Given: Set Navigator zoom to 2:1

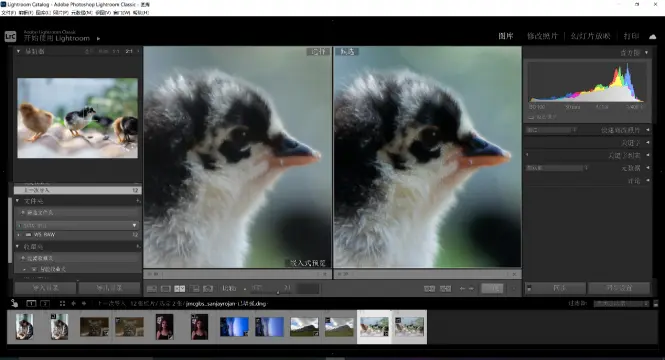Looking at the screenshot, I should click(x=129, y=51).
